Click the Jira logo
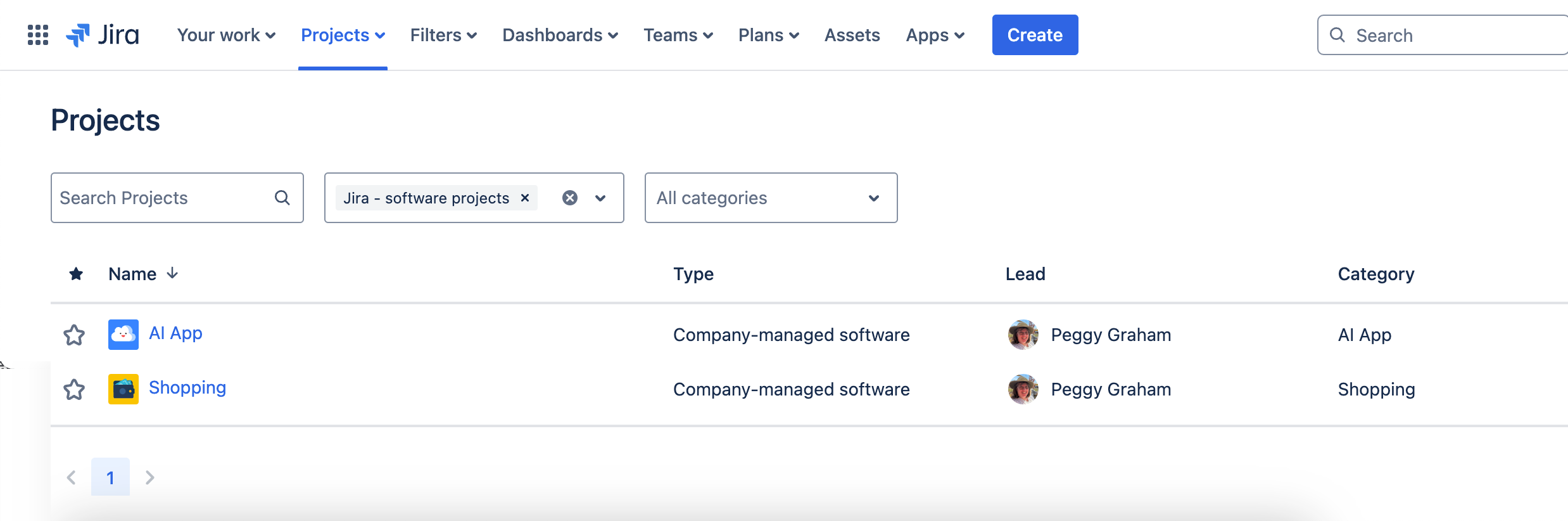1568x521 pixels. coord(103,35)
